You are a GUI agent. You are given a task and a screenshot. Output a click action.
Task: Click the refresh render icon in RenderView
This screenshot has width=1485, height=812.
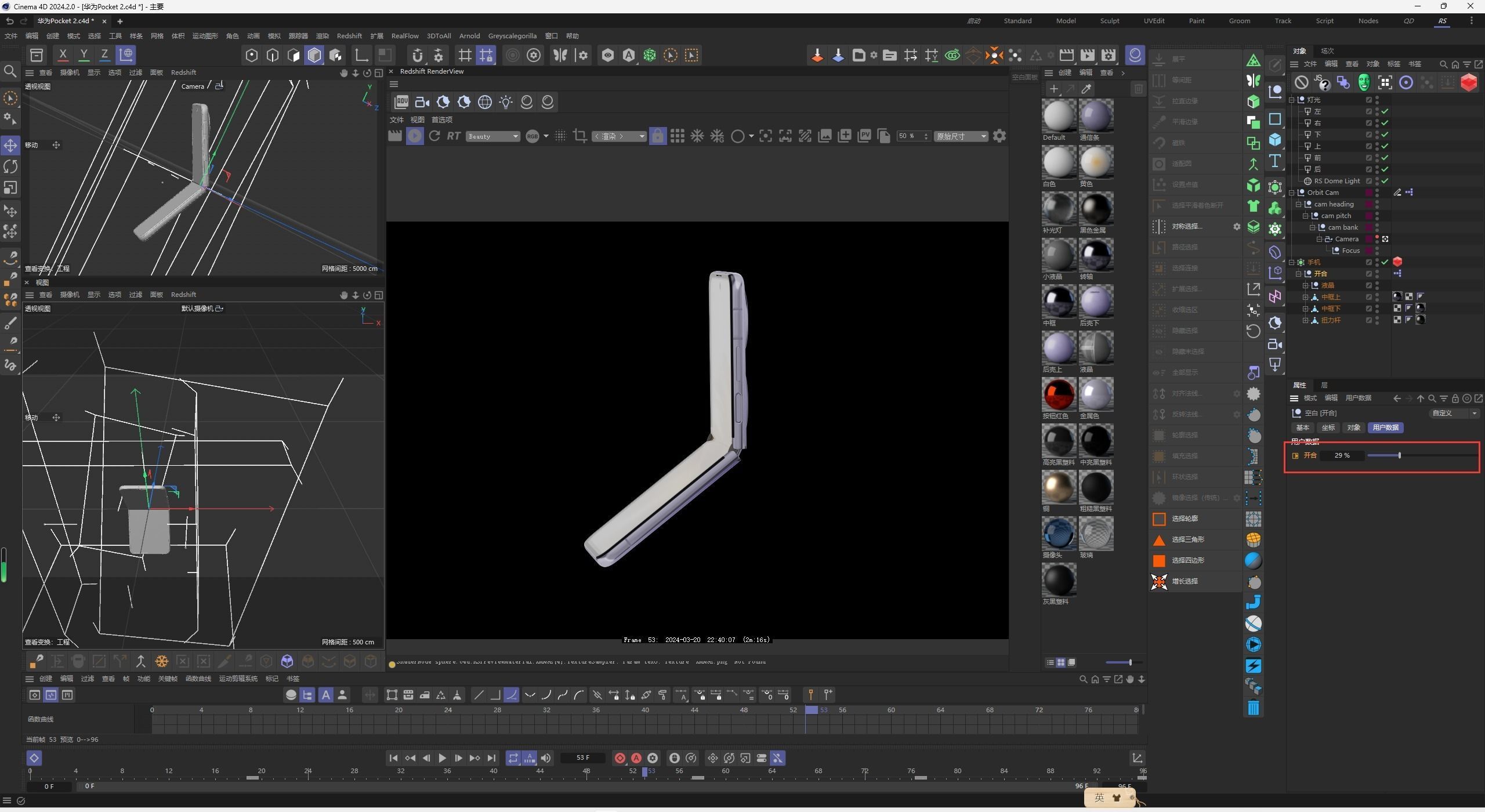coord(434,136)
